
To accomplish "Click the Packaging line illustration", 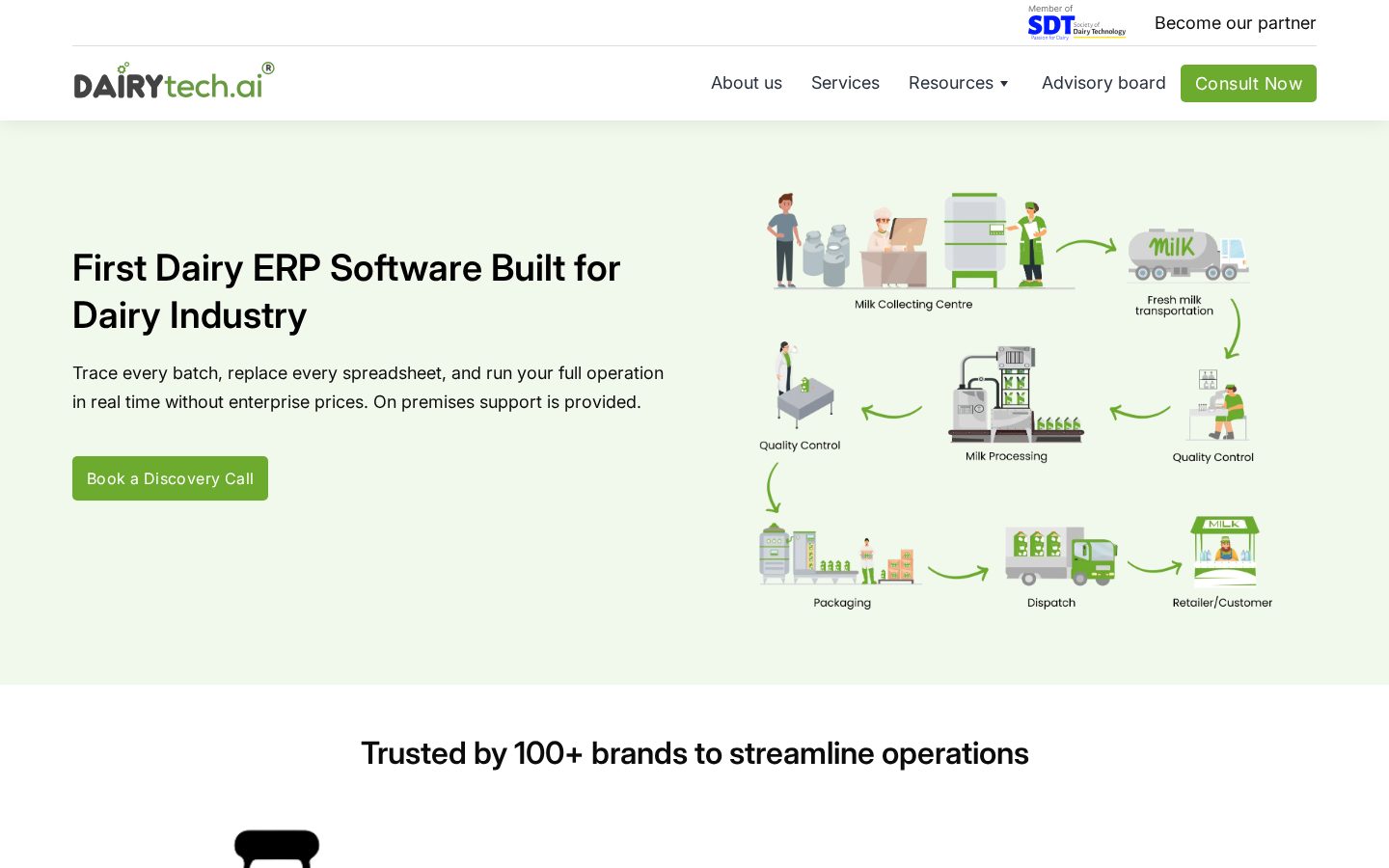I will (x=838, y=555).
